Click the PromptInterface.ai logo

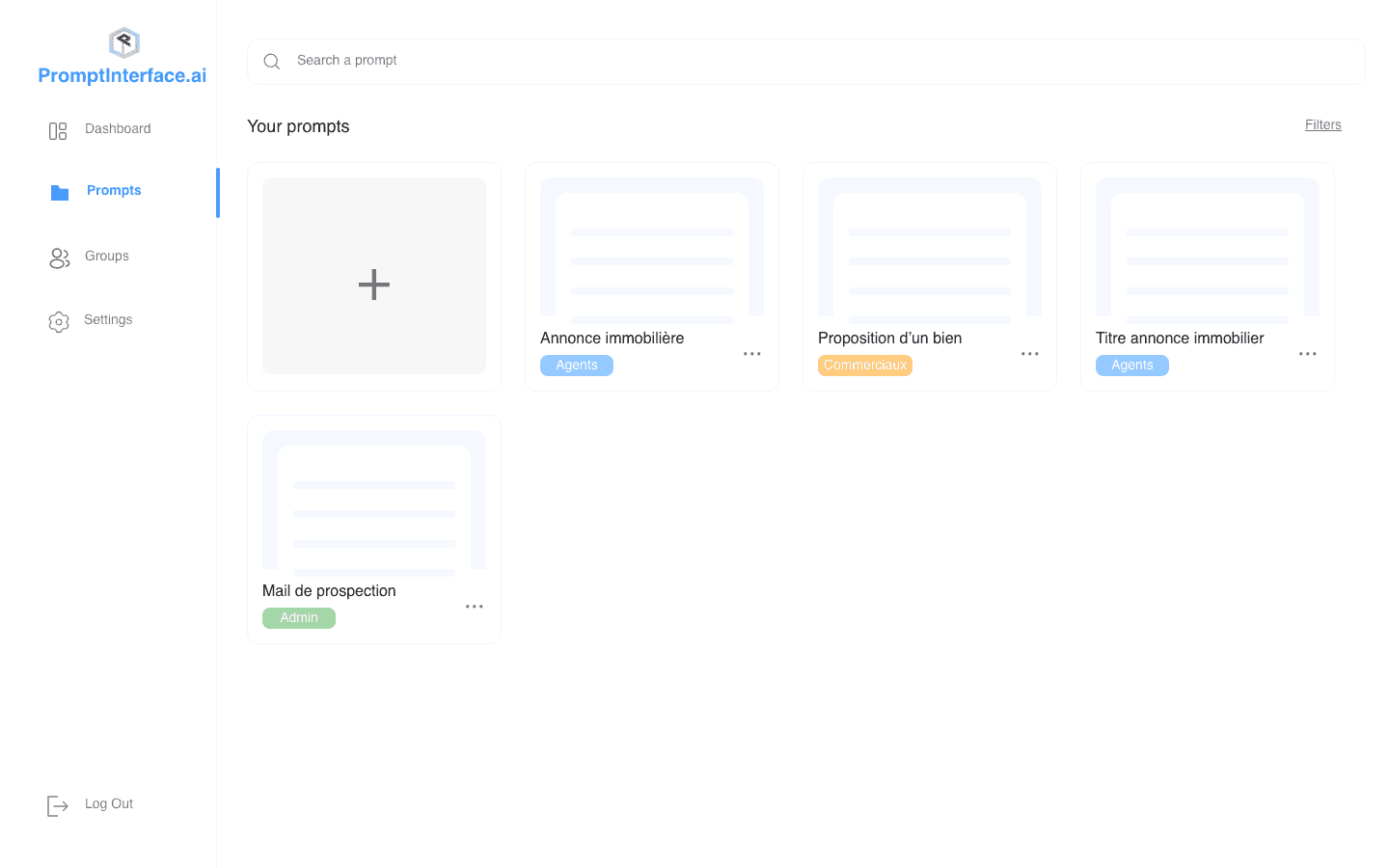pos(122,41)
